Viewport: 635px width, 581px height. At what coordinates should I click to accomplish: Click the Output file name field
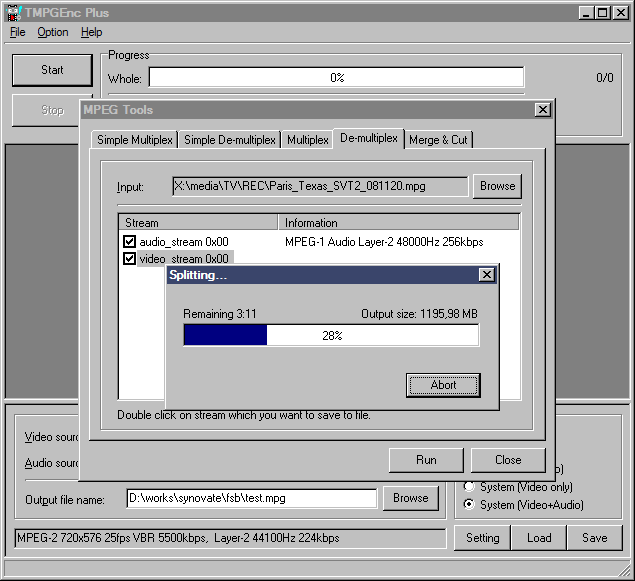coord(251,498)
